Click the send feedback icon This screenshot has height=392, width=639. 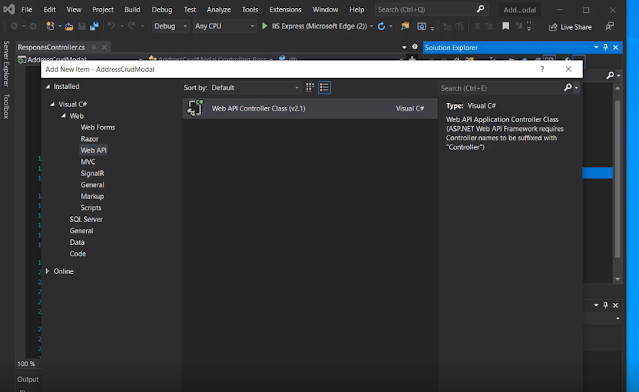(x=610, y=26)
